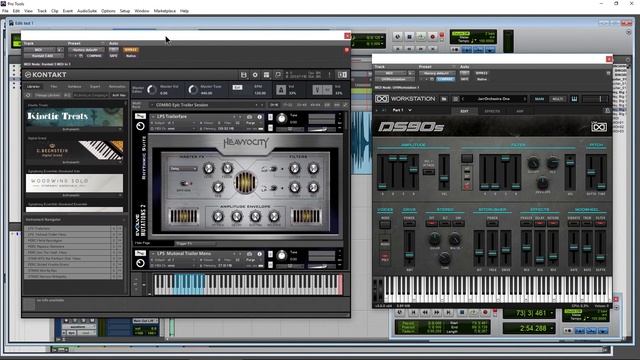Open Kontakt options gear icon

point(255,75)
